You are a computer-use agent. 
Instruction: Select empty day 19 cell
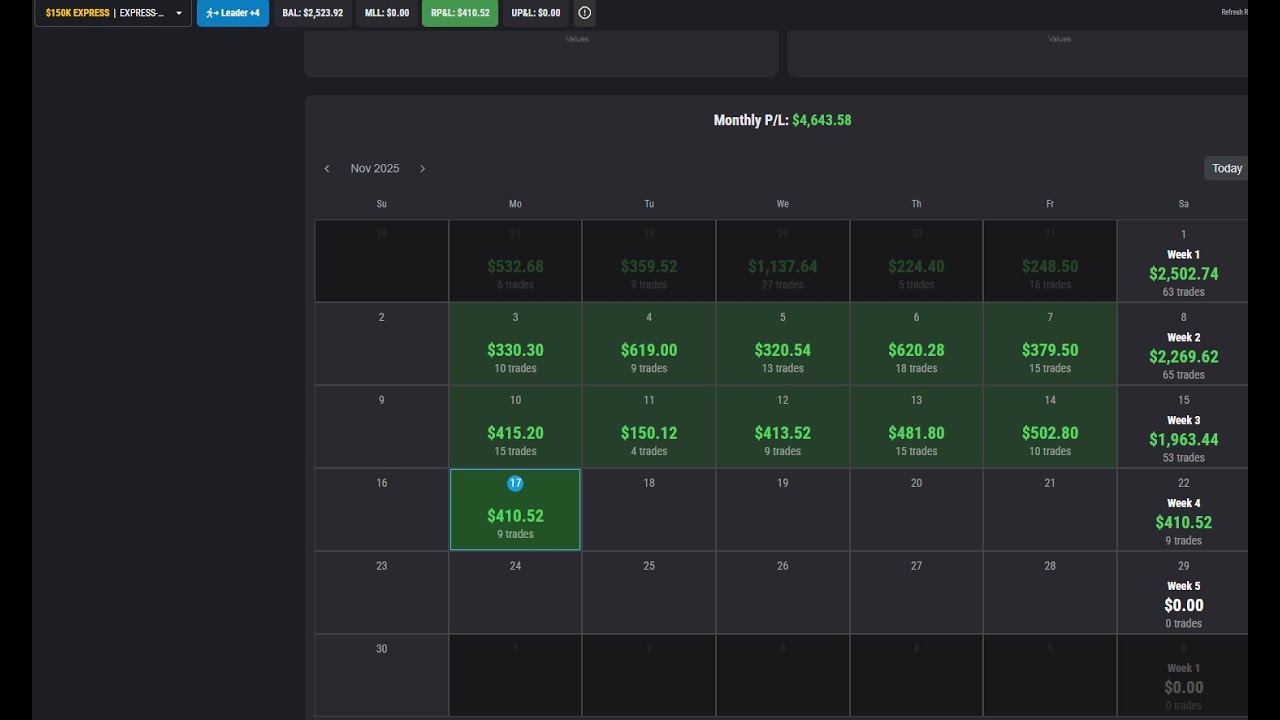click(783, 510)
